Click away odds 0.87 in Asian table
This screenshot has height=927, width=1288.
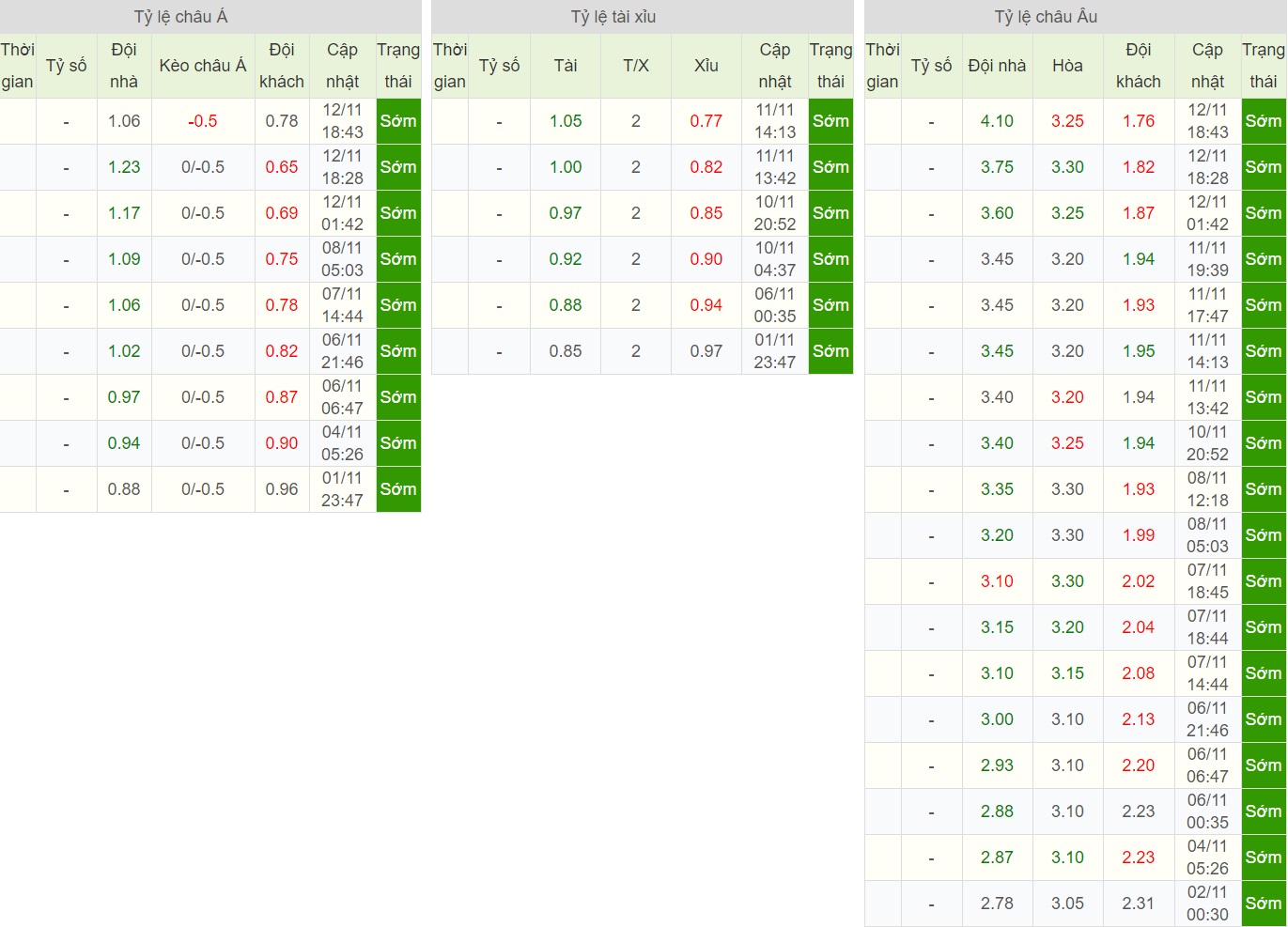282,397
